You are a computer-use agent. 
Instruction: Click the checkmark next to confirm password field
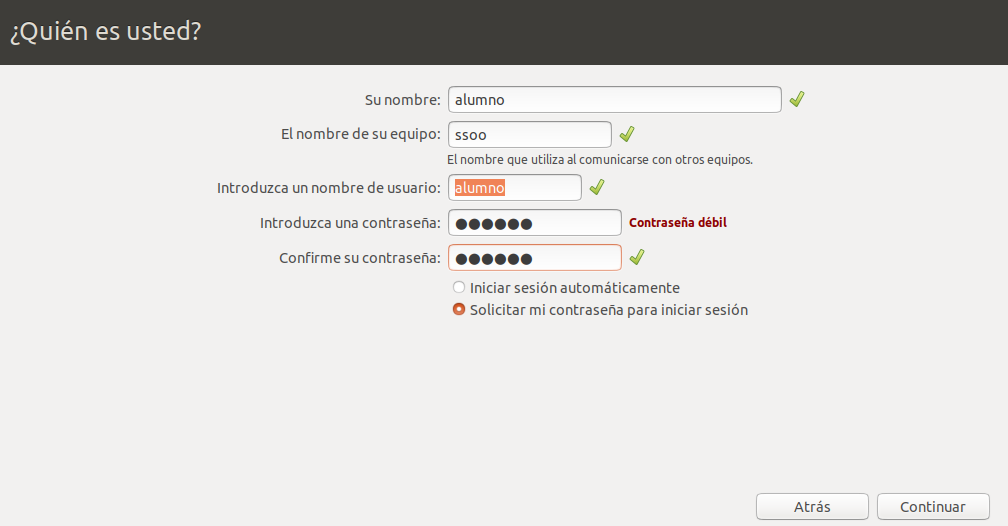[x=637, y=258]
